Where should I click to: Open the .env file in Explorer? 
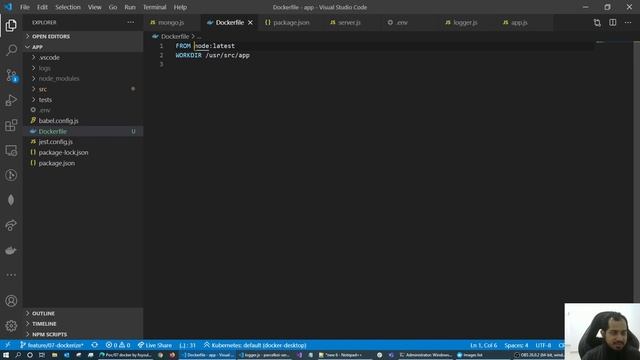point(83,110)
